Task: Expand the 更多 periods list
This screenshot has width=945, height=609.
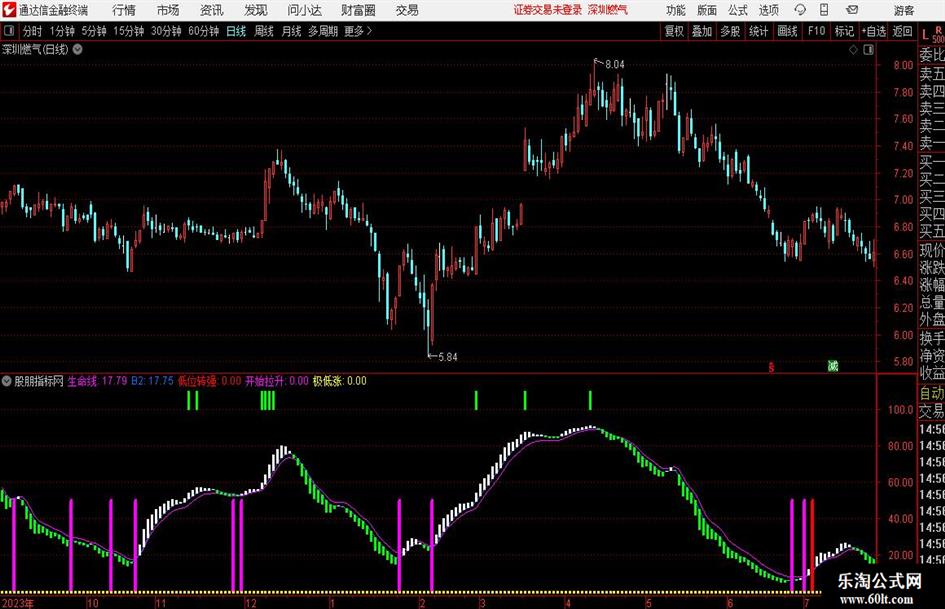Action: [x=358, y=31]
